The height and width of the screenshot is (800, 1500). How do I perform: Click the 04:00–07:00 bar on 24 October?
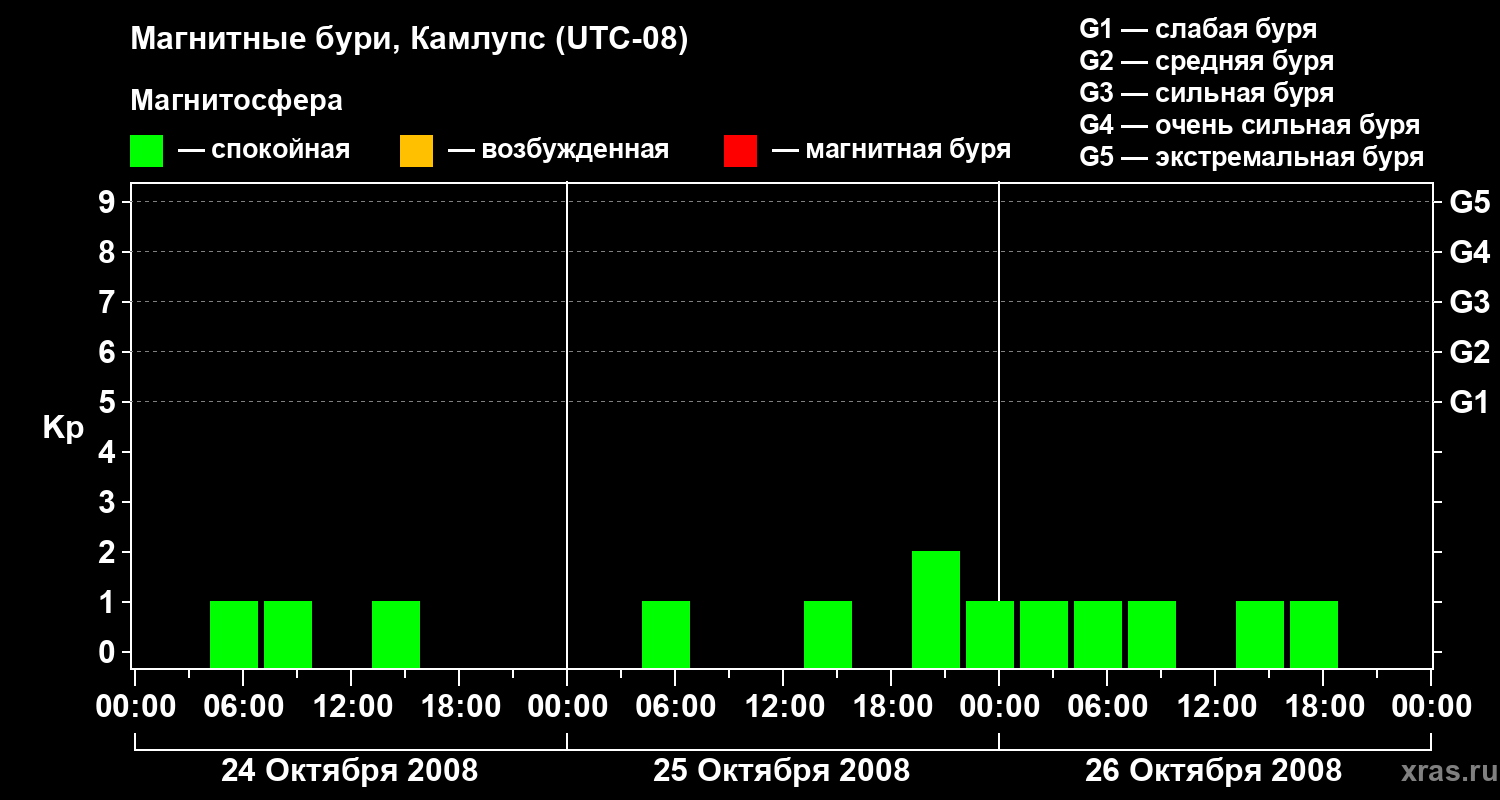[x=234, y=634]
